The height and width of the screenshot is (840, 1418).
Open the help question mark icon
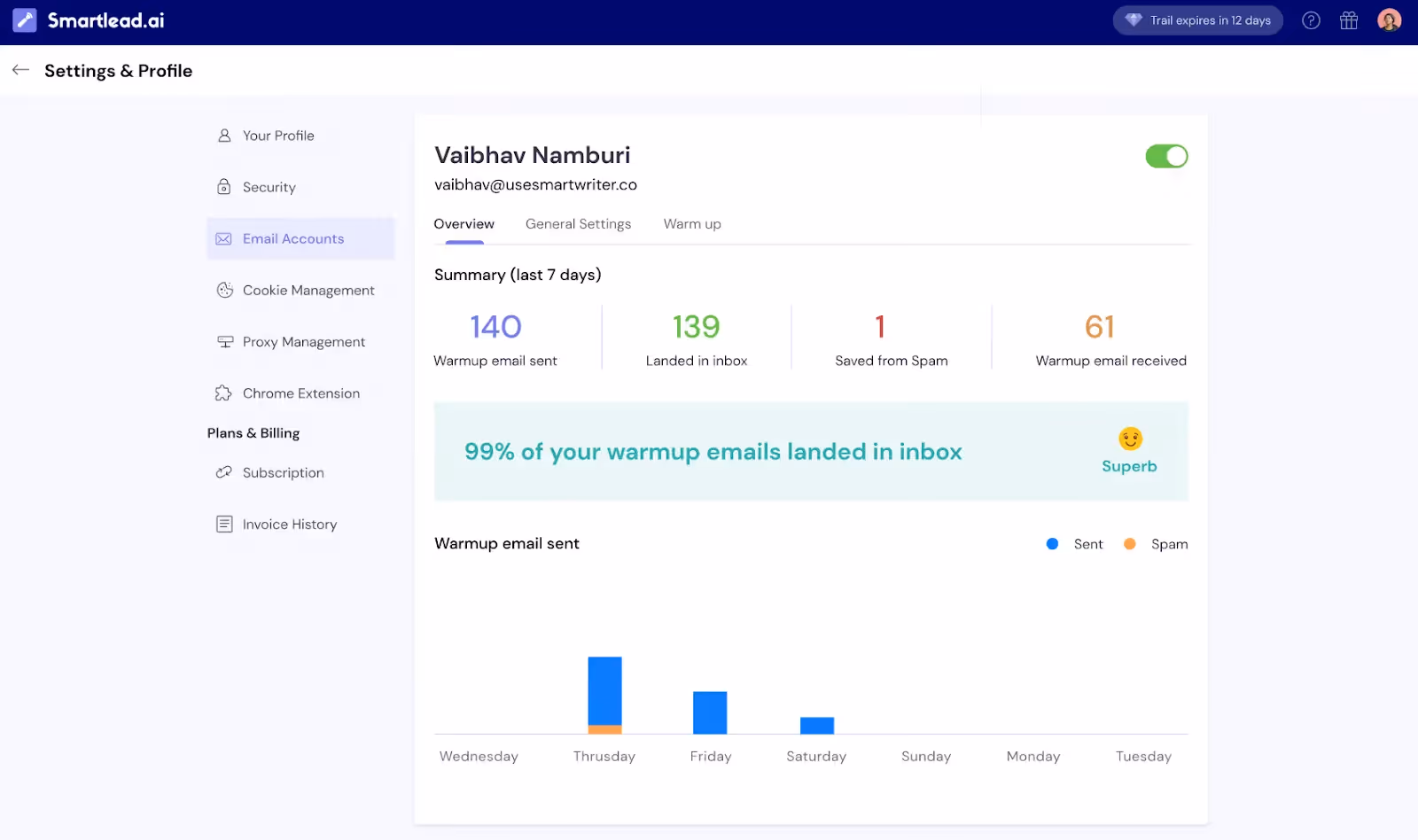[x=1311, y=20]
